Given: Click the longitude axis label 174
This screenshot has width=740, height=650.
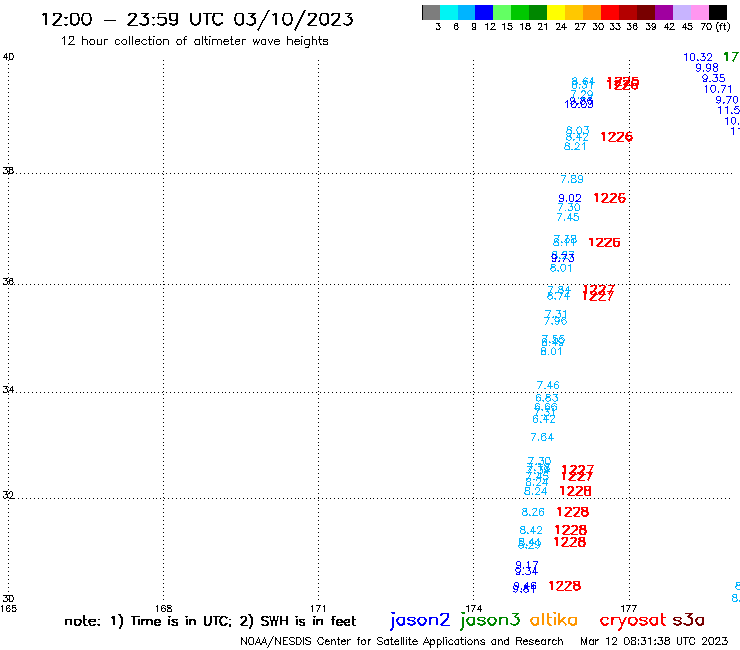Looking at the screenshot, I should 473,608.
